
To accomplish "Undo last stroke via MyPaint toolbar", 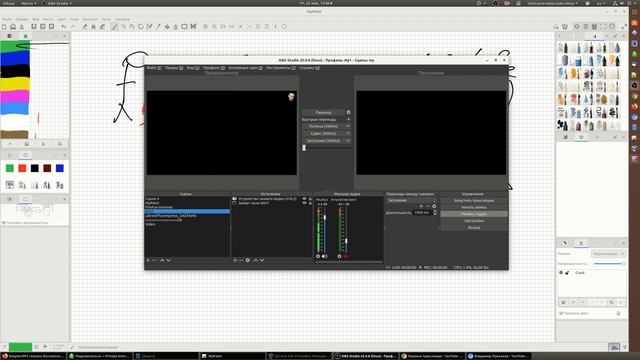I will click(x=64, y=27).
